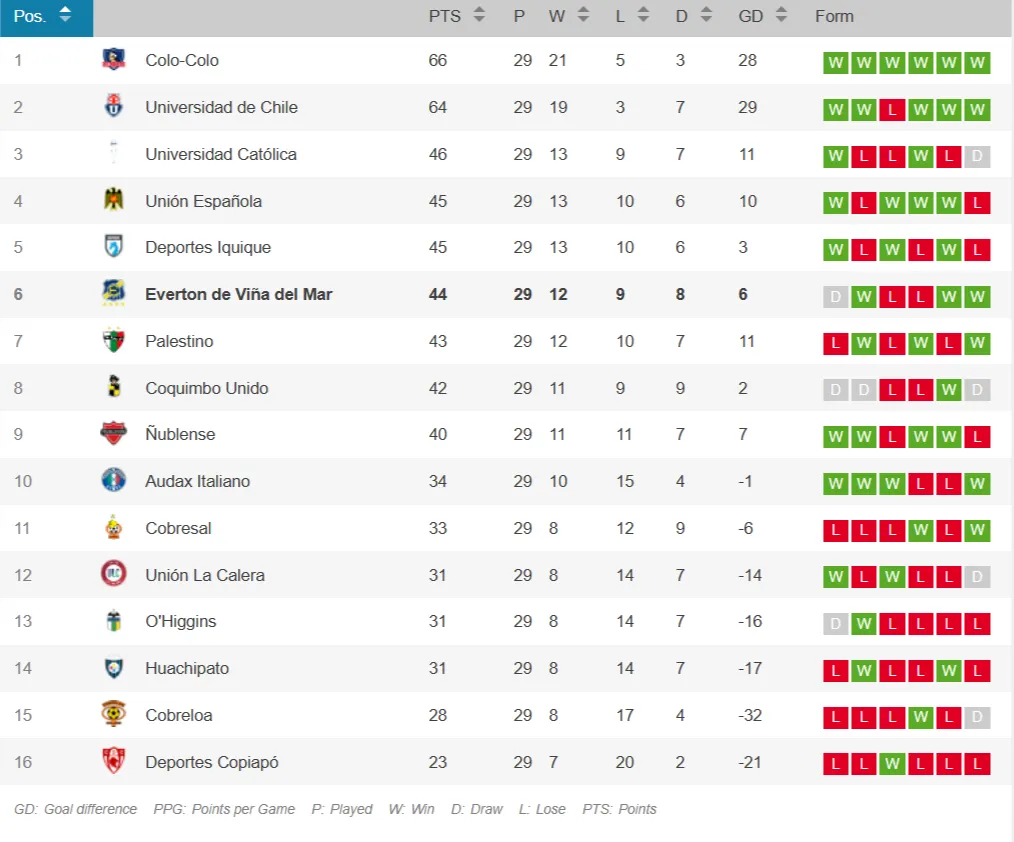The width and height of the screenshot is (1014, 842).
Task: Sort standings by PTS column arrows
Action: point(479,15)
